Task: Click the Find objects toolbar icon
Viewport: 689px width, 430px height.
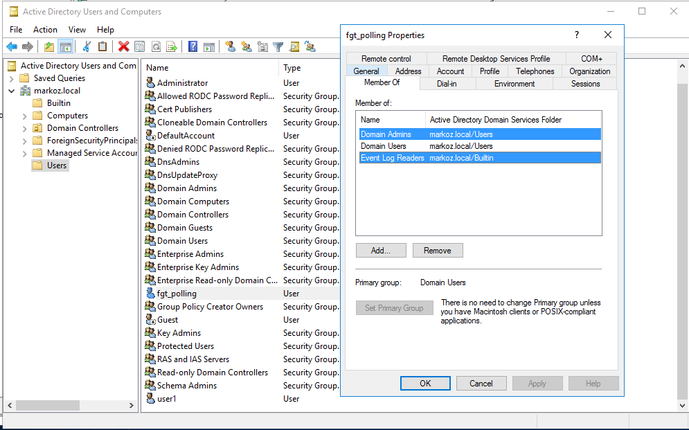Action: (x=294, y=47)
